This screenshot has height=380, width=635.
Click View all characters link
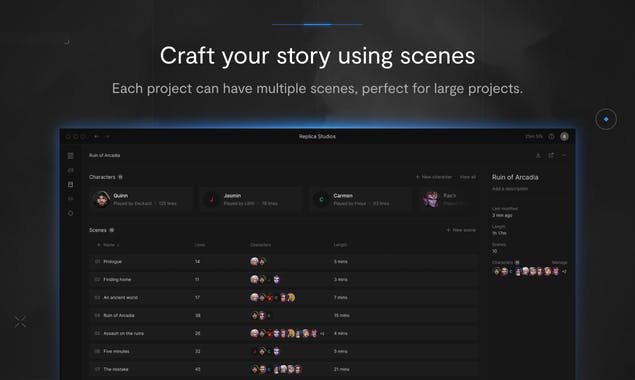(x=468, y=177)
